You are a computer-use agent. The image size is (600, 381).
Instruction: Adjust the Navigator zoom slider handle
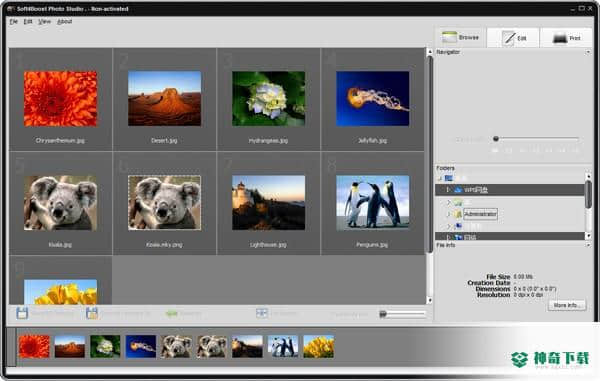pyautogui.click(x=496, y=138)
